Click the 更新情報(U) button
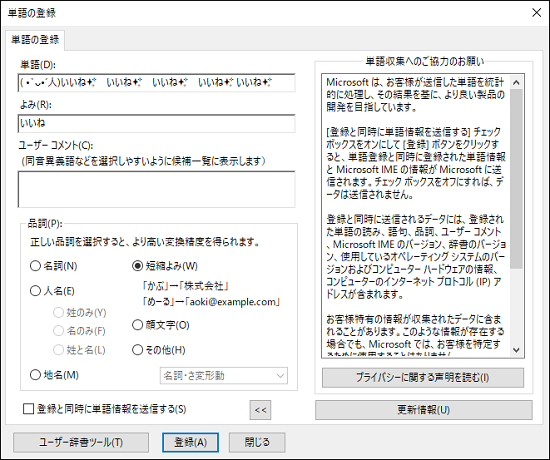 (x=424, y=410)
